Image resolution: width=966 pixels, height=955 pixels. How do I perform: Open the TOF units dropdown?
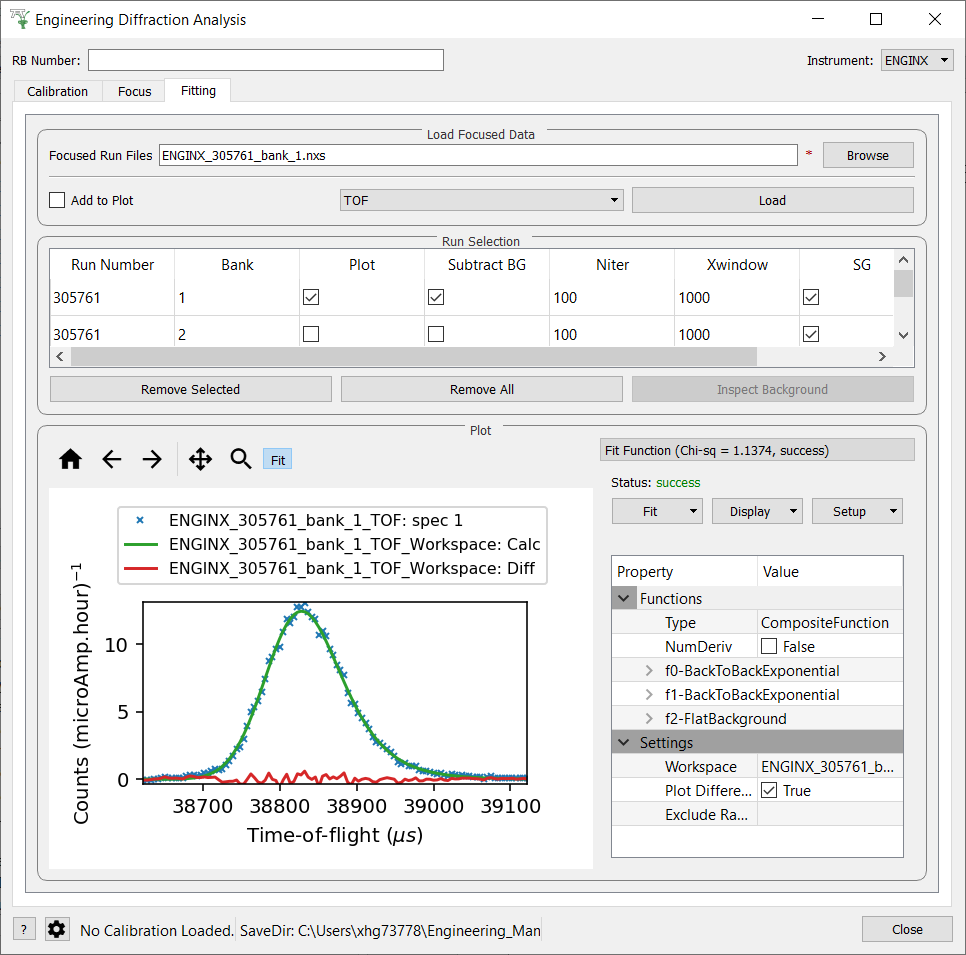[x=481, y=201]
